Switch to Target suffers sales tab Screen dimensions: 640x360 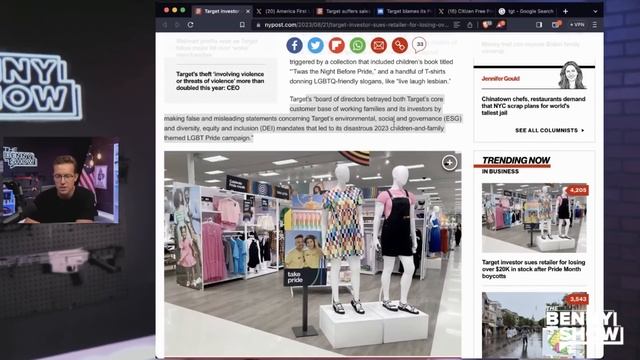tap(344, 11)
